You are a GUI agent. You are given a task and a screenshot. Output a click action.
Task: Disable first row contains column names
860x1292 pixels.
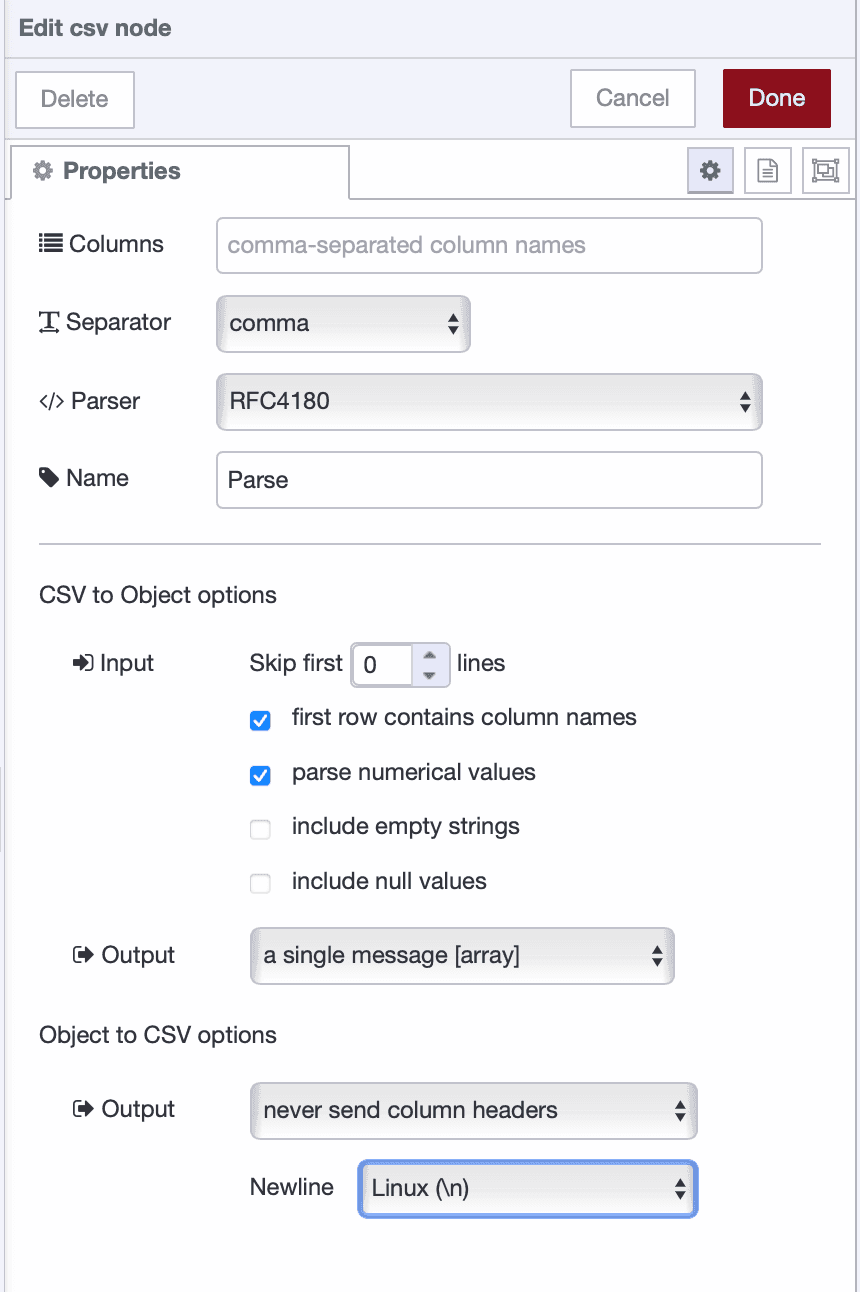[260, 720]
